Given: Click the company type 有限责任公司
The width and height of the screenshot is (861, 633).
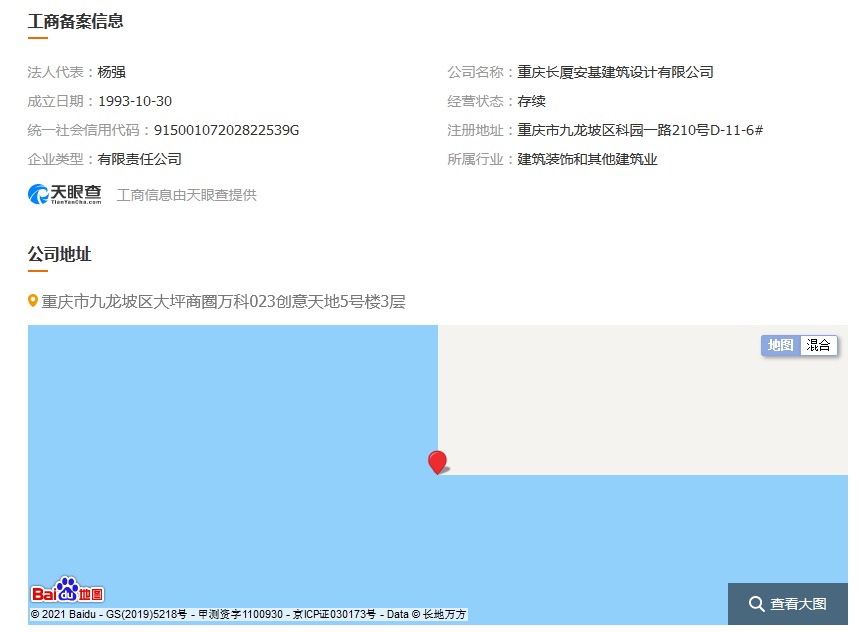Looking at the screenshot, I should click(139, 159).
